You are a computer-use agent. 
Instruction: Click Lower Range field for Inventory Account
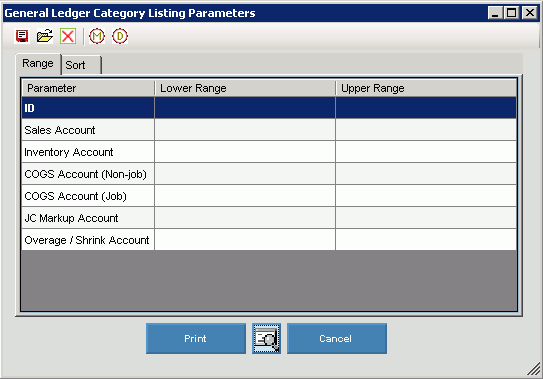pos(245,152)
